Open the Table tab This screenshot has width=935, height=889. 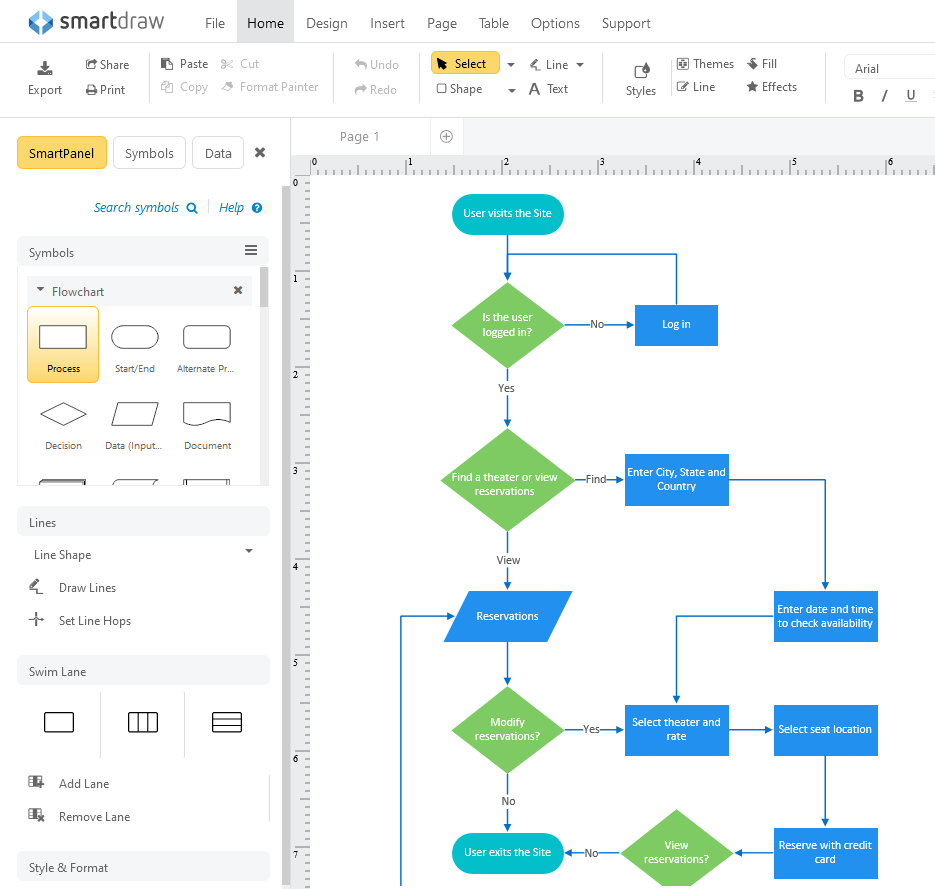494,23
